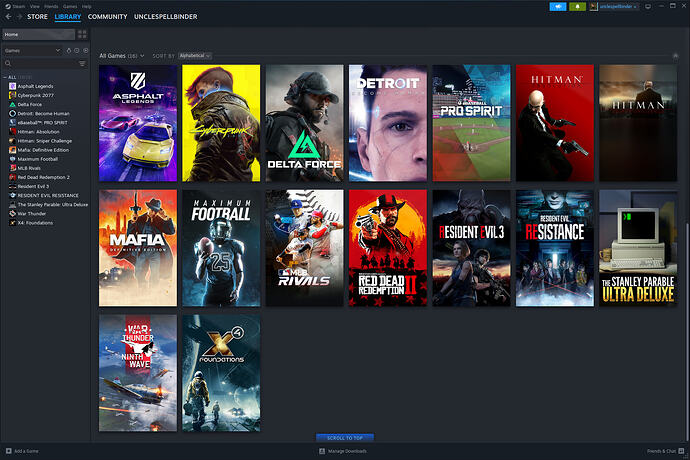
Task: Select RESIDENT EVIL RESISTANCE in sidebar
Action: pyautogui.click(x=48, y=195)
